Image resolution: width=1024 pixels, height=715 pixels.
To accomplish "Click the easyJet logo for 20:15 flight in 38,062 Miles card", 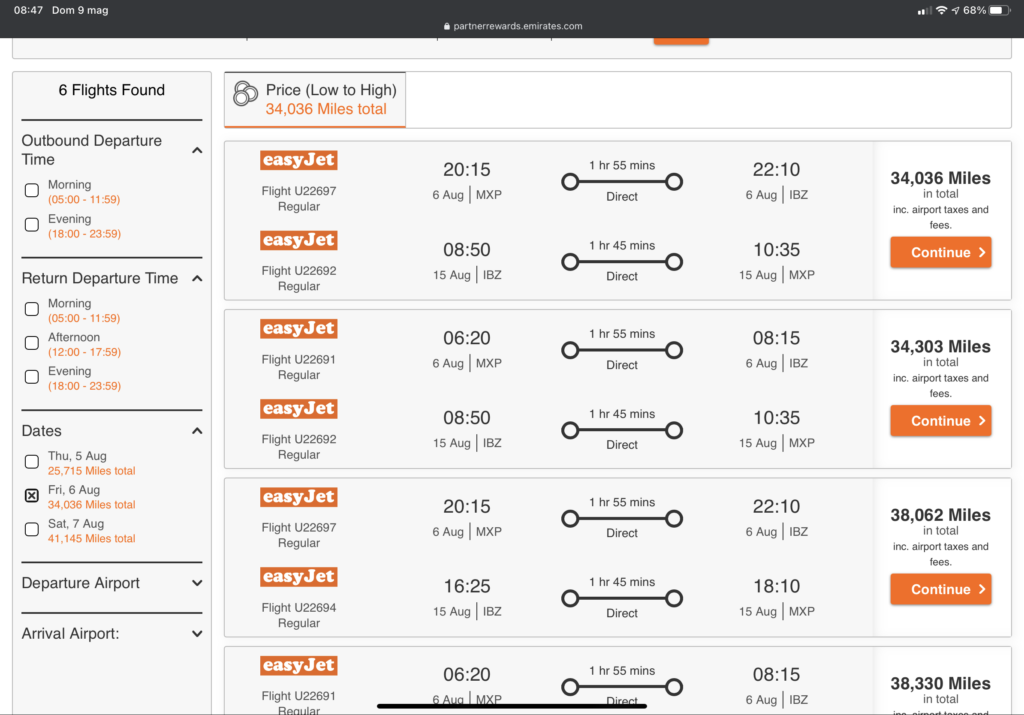I will click(x=298, y=497).
